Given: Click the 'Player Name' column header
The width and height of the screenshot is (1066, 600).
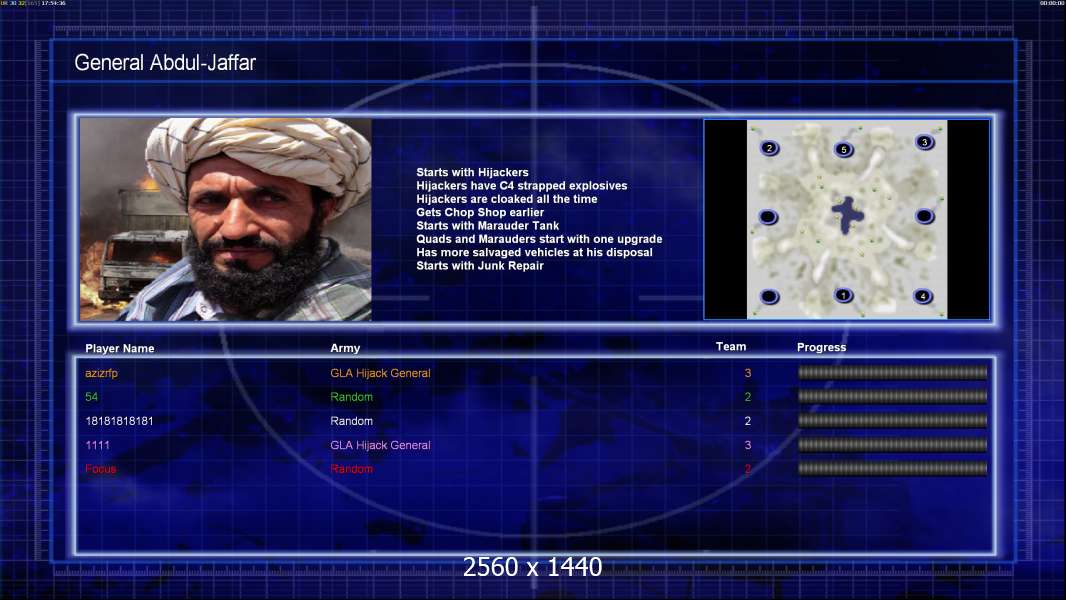Looking at the screenshot, I should pos(120,349).
